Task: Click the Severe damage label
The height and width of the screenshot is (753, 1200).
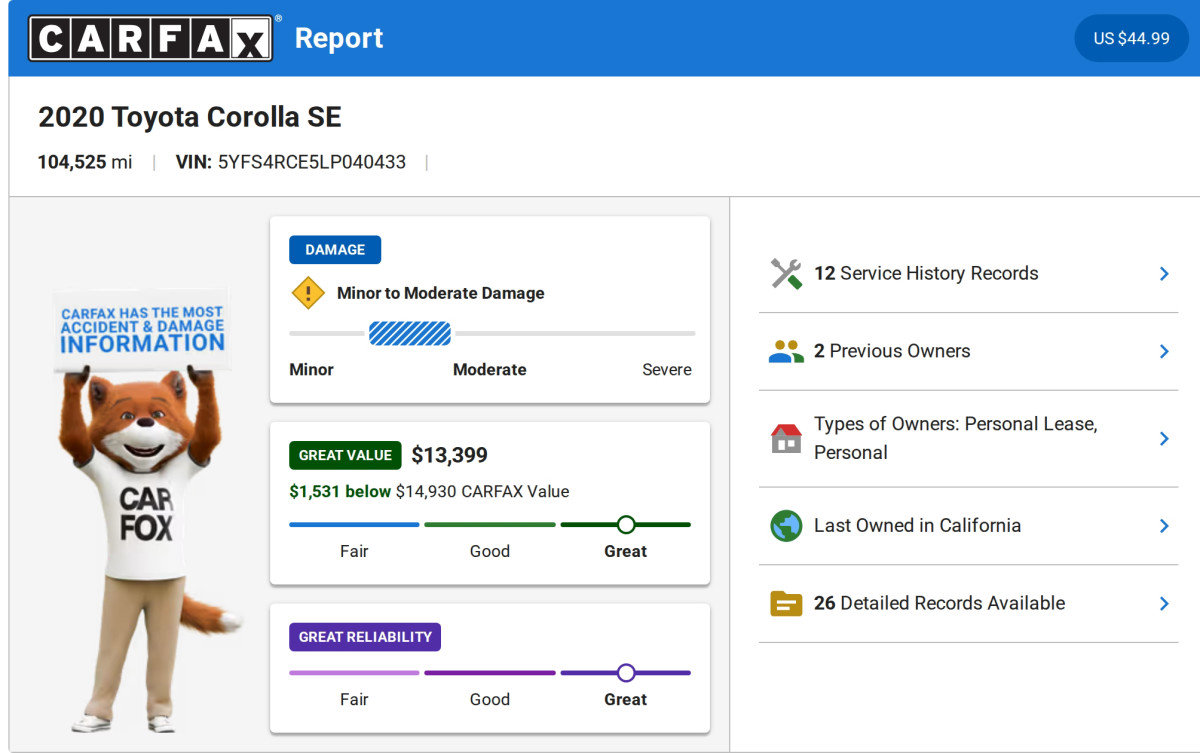Action: click(x=667, y=369)
